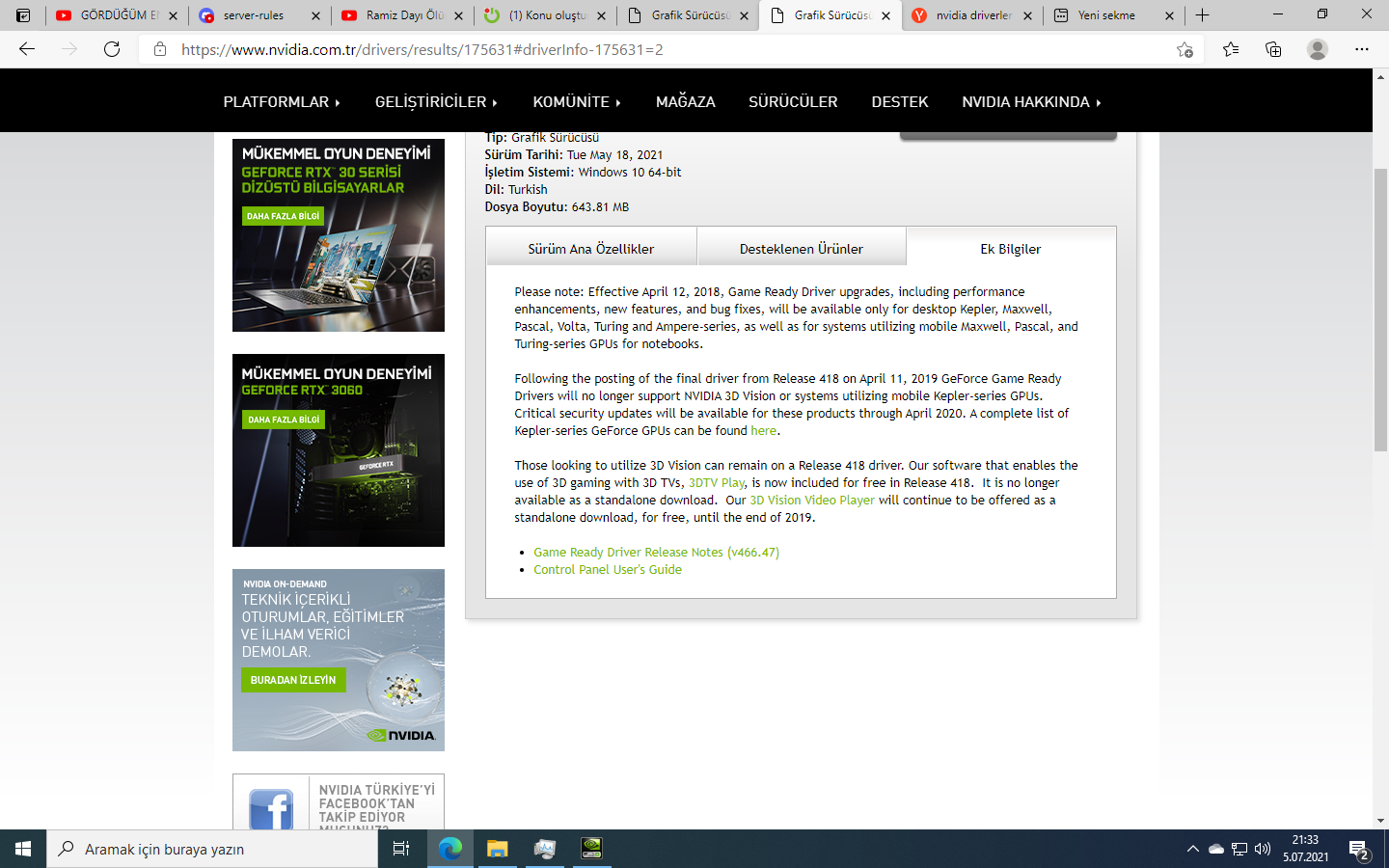The height and width of the screenshot is (868, 1389).
Task: Open the browser profile avatar
Action: [1318, 49]
